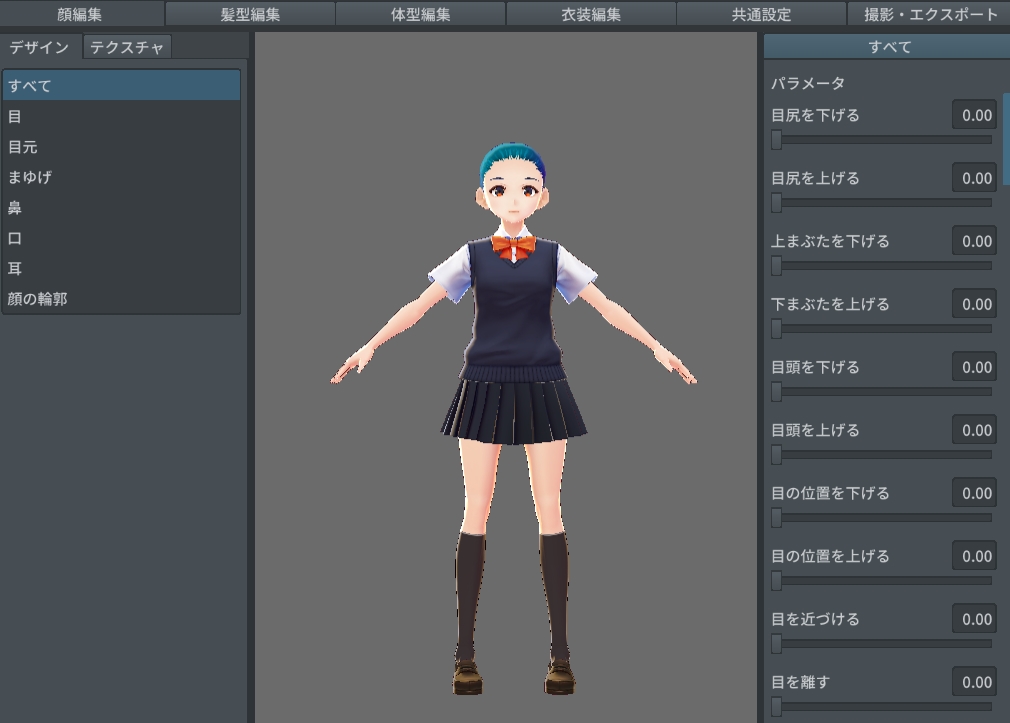Click the 目を近づける slider
The height and width of the screenshot is (723, 1010).
[881, 644]
